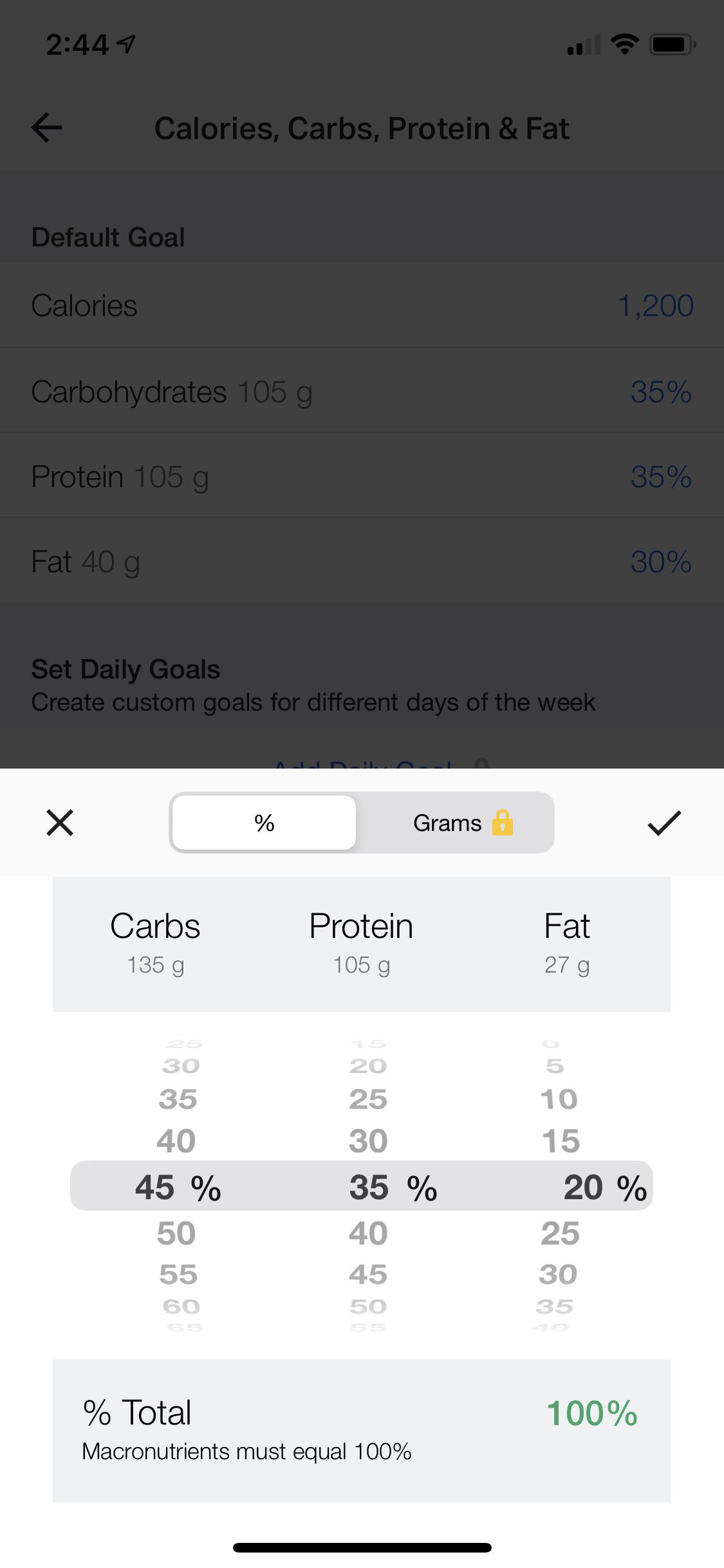This screenshot has width=724, height=1568.
Task: Select 40 in the Protein picker
Action: point(368,1234)
